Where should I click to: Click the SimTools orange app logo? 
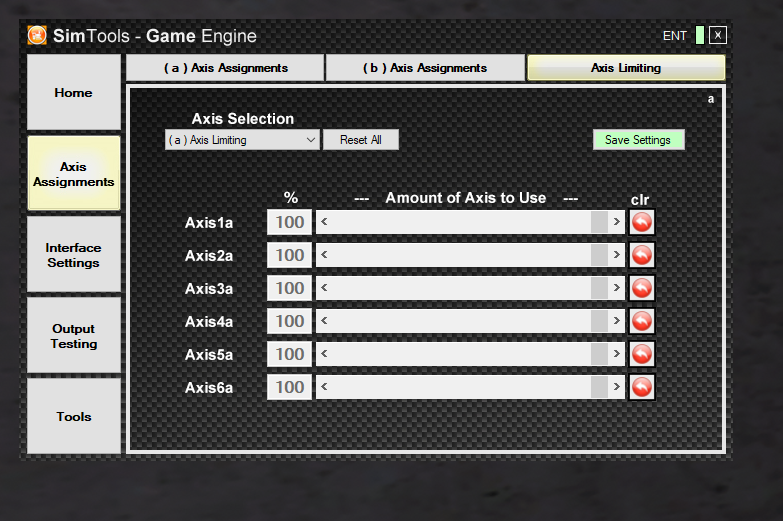pyautogui.click(x=37, y=35)
